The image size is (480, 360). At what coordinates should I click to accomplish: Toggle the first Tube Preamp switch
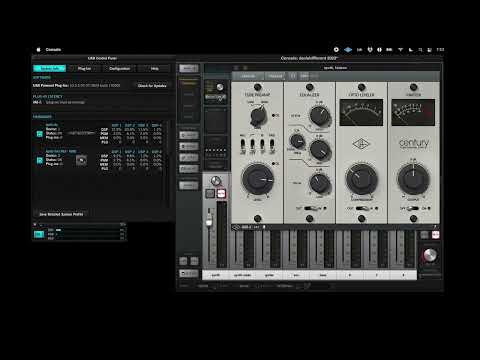click(x=243, y=145)
